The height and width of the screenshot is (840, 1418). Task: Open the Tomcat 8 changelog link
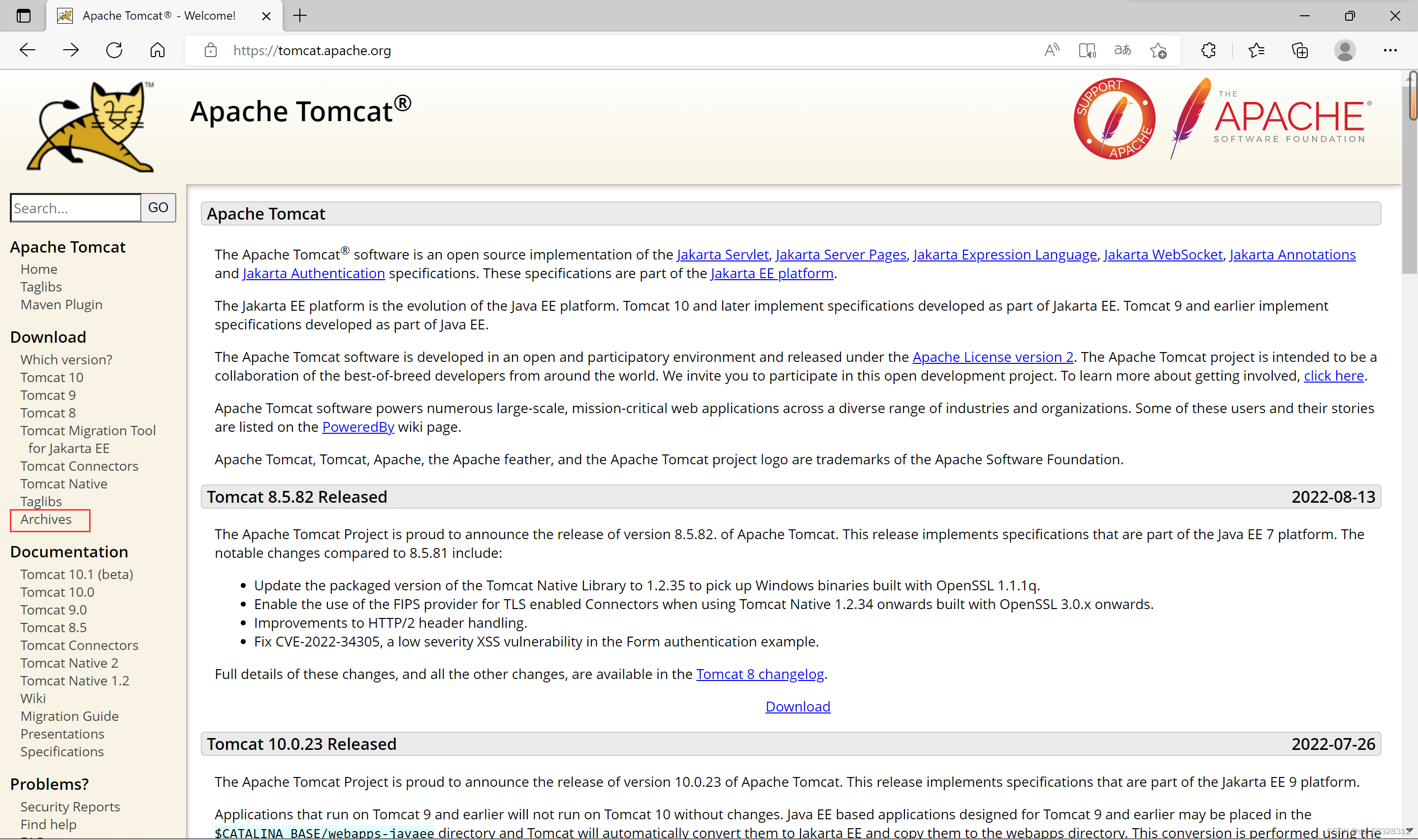point(759,674)
